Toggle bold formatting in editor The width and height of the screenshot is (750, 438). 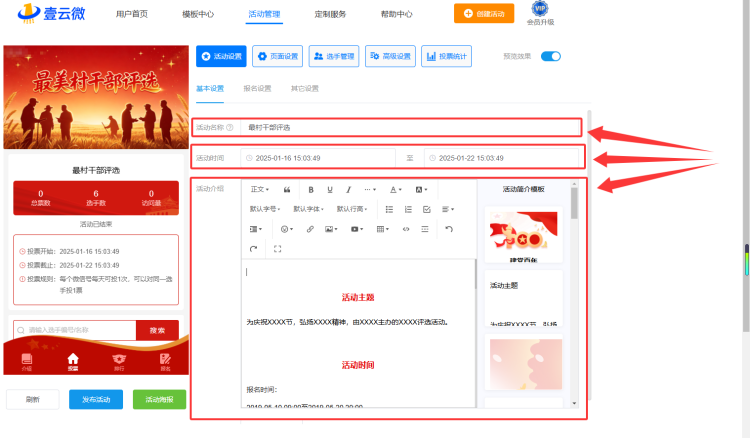(x=311, y=190)
